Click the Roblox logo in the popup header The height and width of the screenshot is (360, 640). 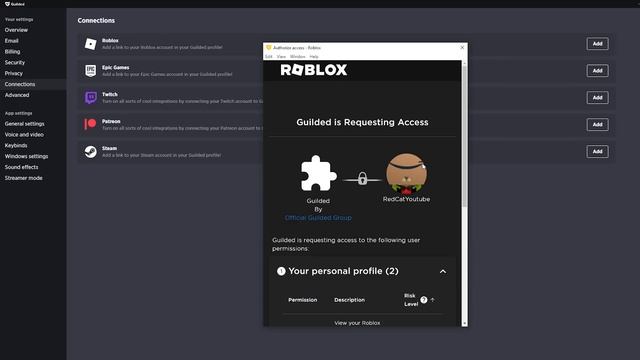[314, 70]
